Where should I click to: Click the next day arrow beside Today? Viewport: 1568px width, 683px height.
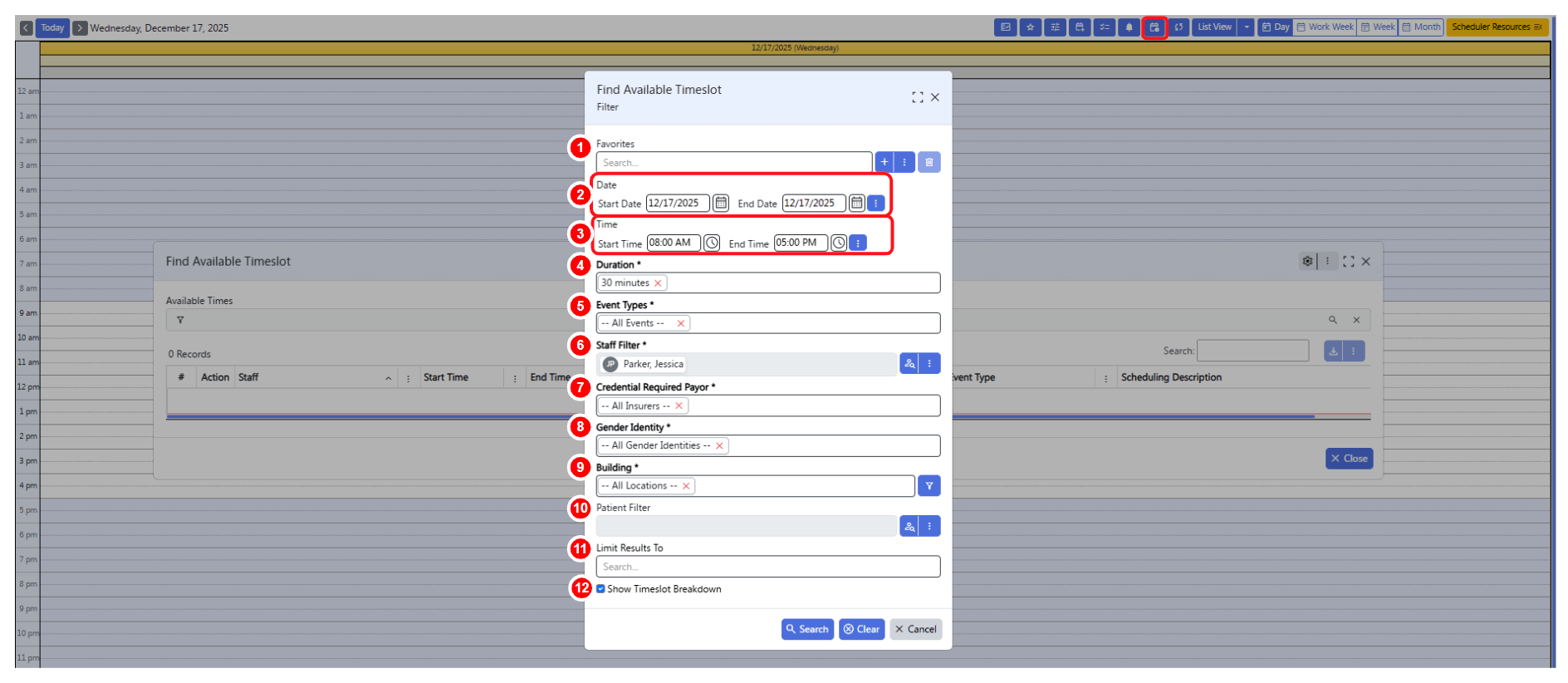80,27
